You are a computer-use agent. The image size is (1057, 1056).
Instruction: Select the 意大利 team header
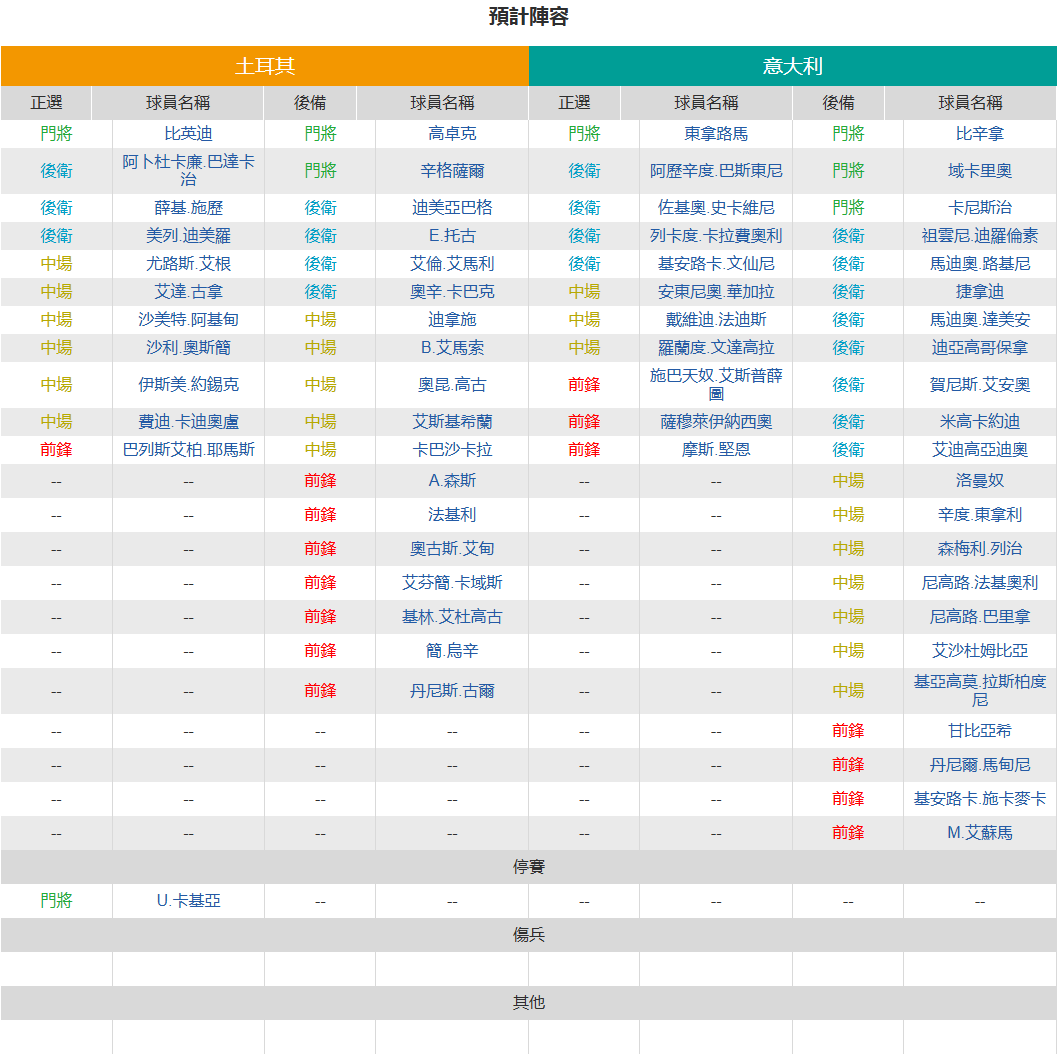click(x=792, y=66)
